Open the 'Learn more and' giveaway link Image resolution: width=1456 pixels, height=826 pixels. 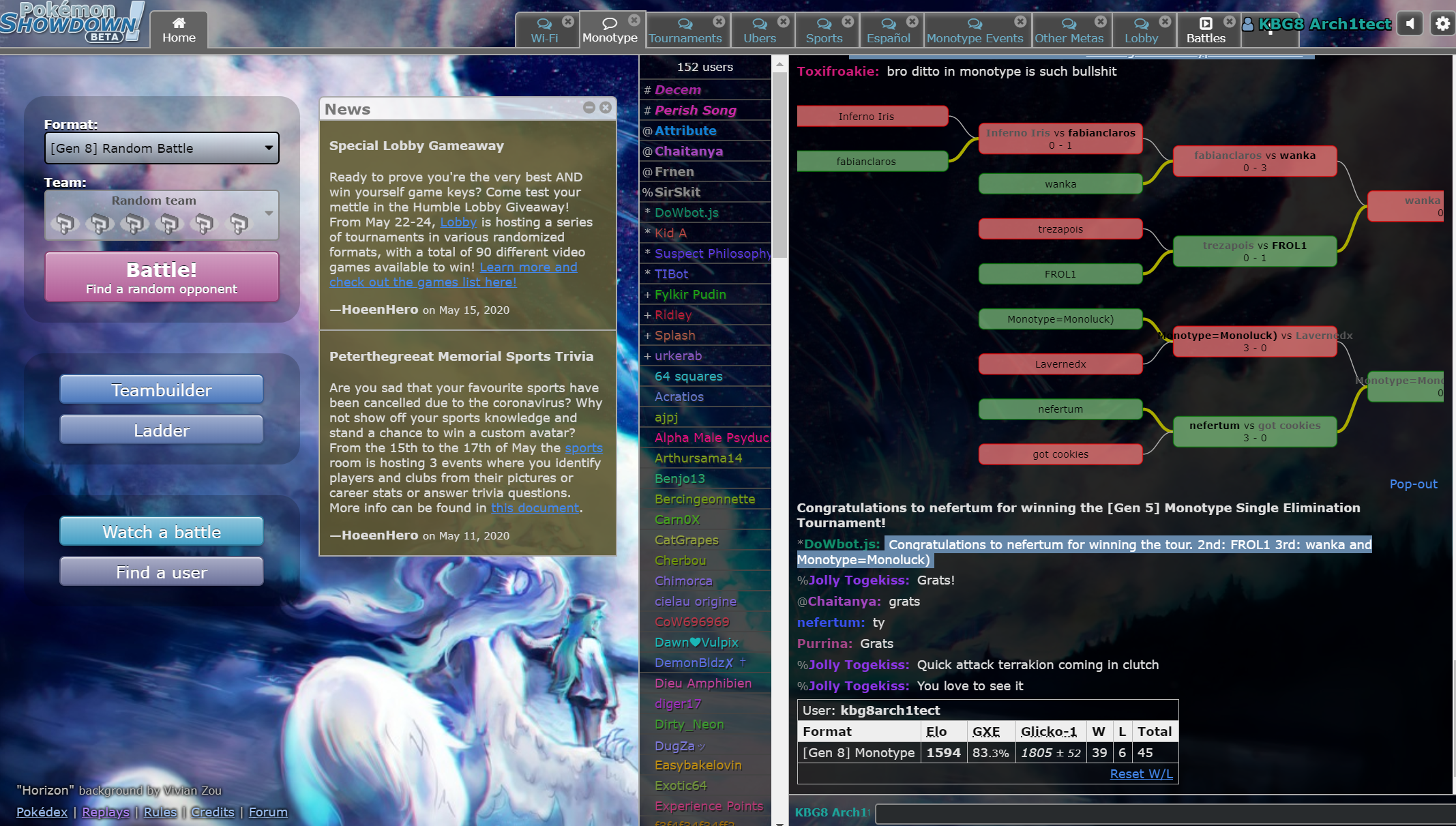click(x=529, y=267)
